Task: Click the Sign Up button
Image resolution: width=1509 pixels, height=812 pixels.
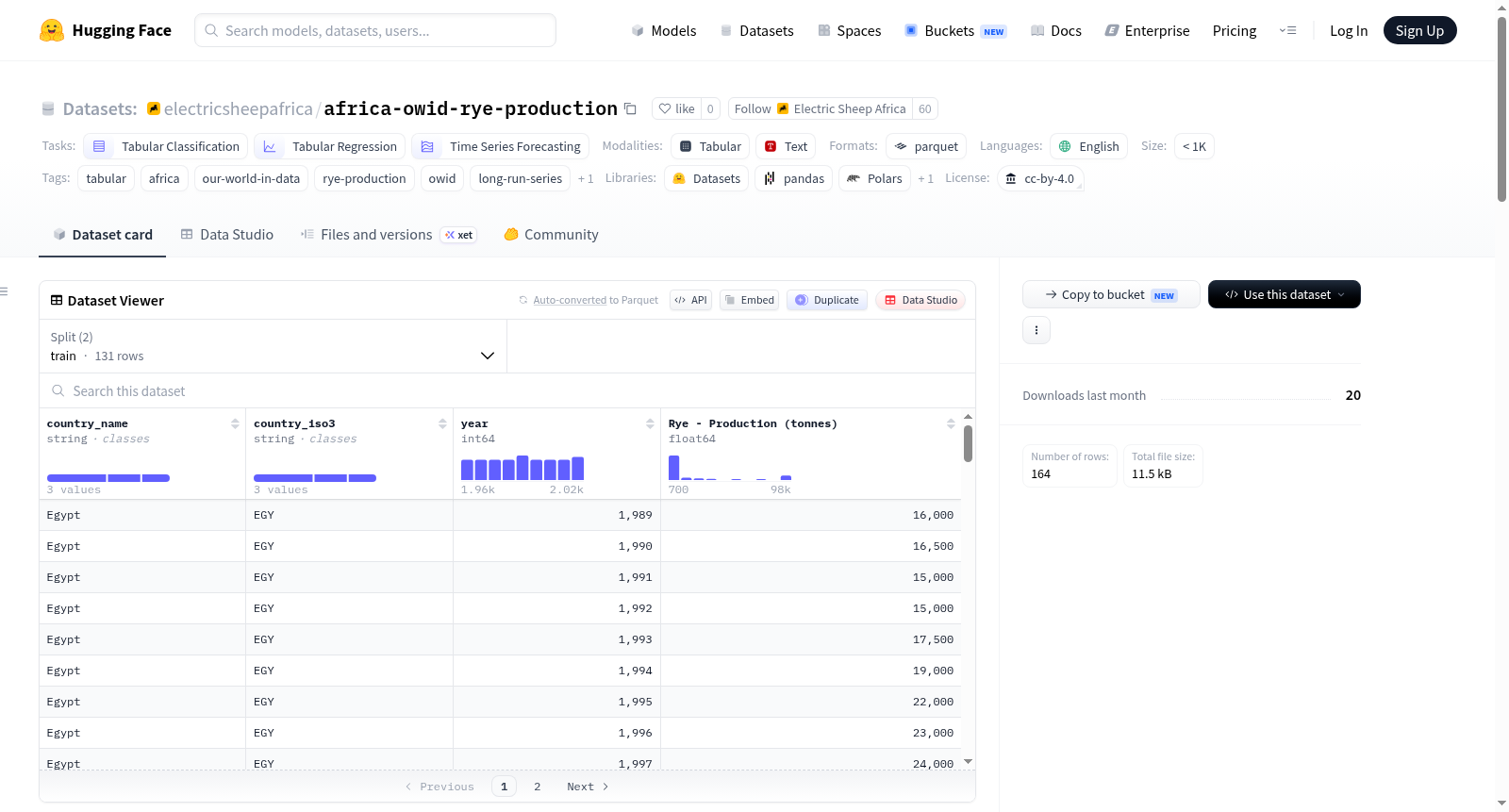Action: (x=1419, y=30)
